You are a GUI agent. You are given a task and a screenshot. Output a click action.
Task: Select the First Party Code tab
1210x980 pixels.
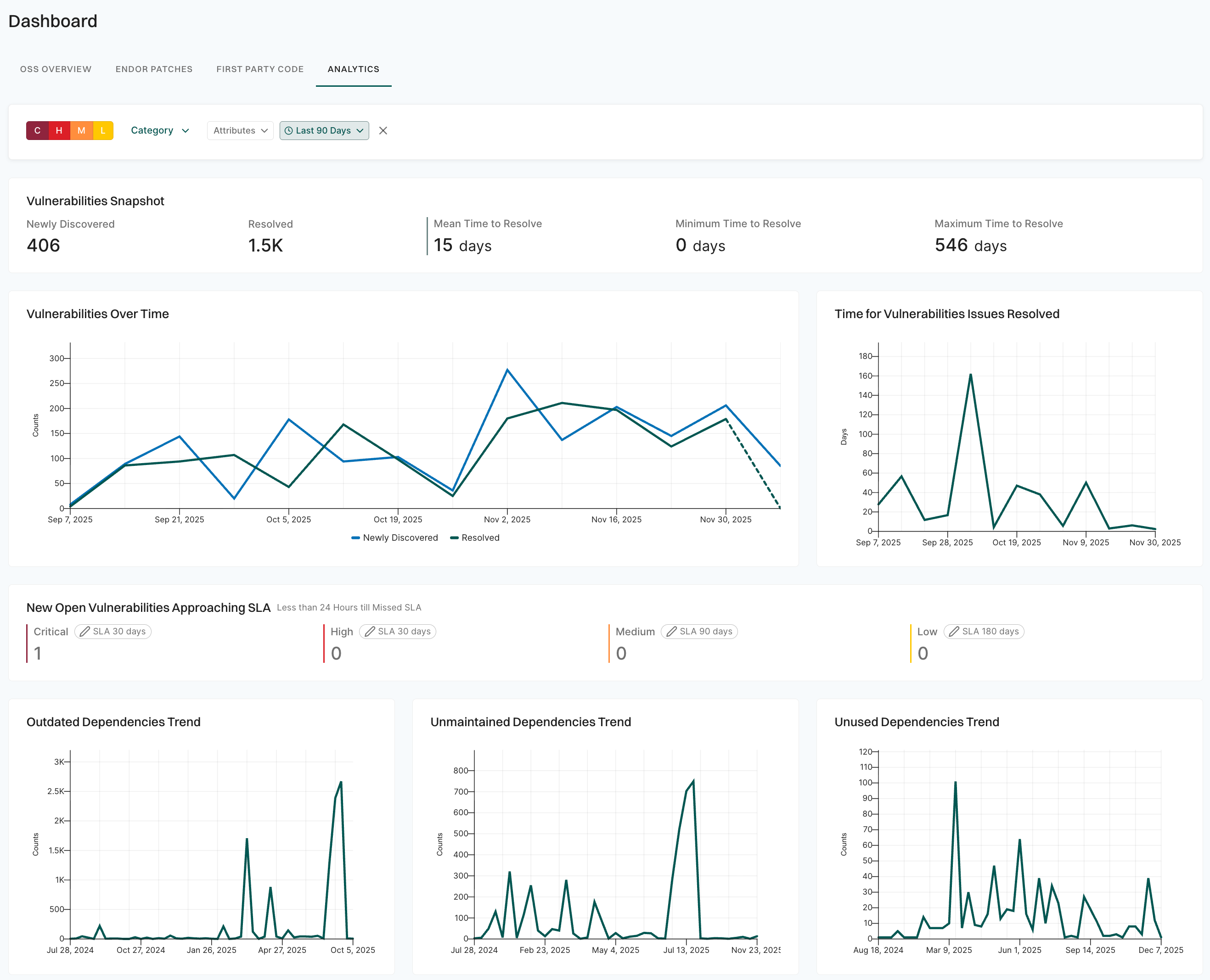260,69
